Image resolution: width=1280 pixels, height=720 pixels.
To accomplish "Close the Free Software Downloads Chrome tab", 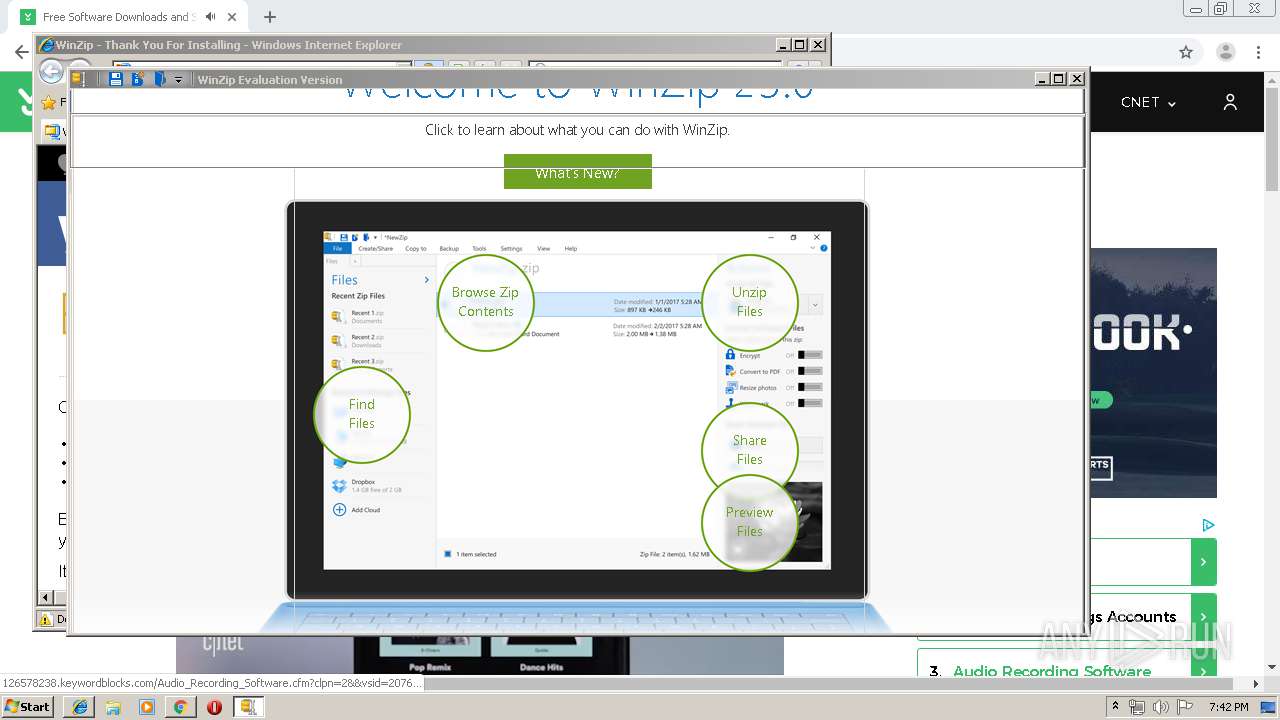I will pos(234,17).
